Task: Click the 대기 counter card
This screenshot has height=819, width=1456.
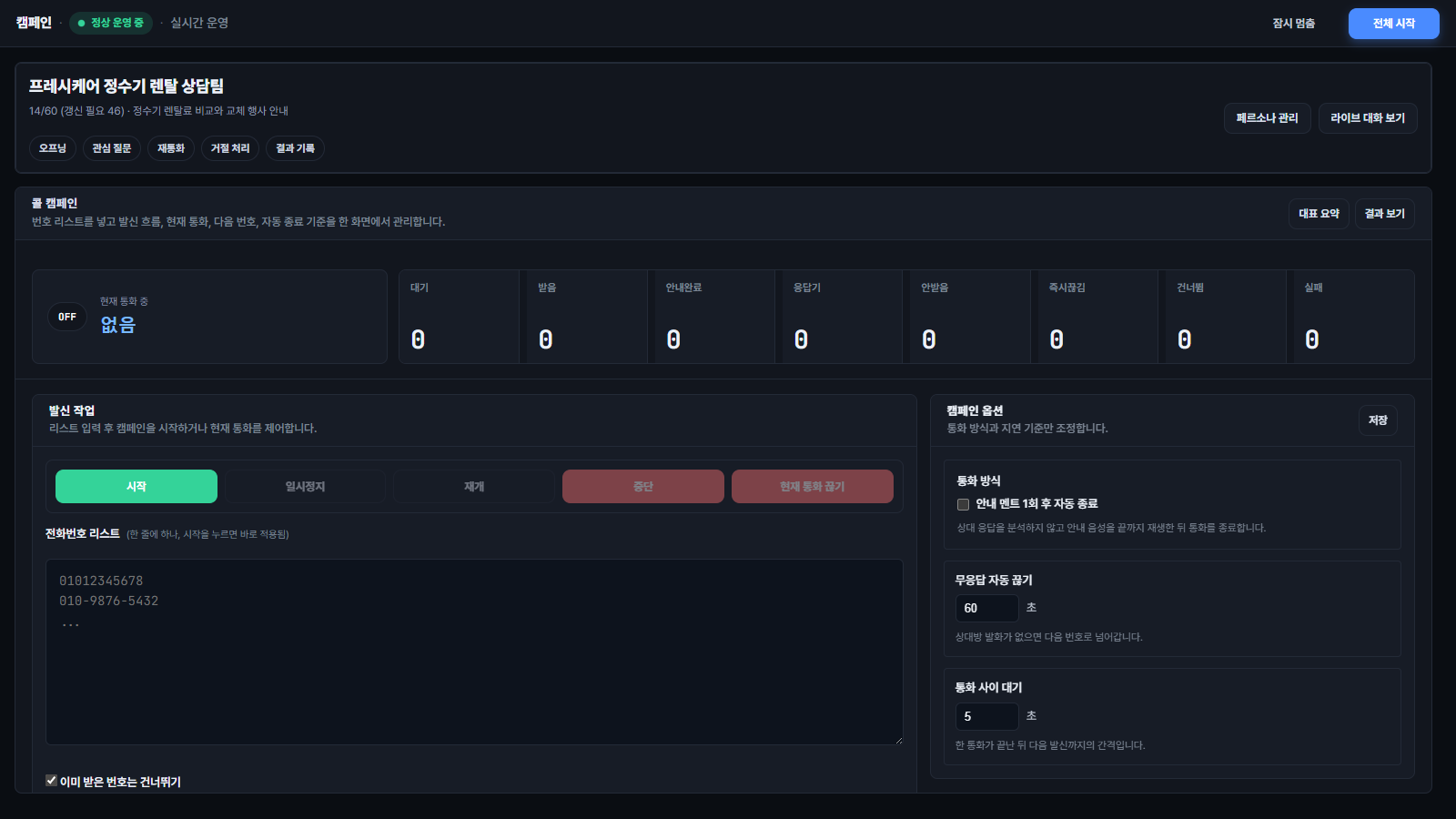Action: point(459,317)
